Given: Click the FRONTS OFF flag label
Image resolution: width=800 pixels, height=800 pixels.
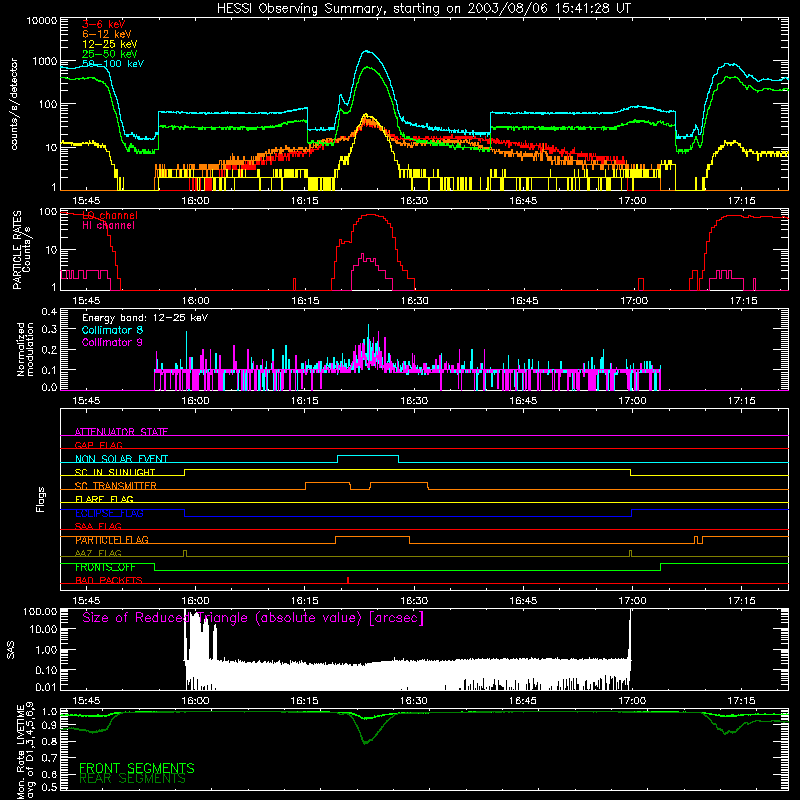Looking at the screenshot, I should click(x=105, y=567).
